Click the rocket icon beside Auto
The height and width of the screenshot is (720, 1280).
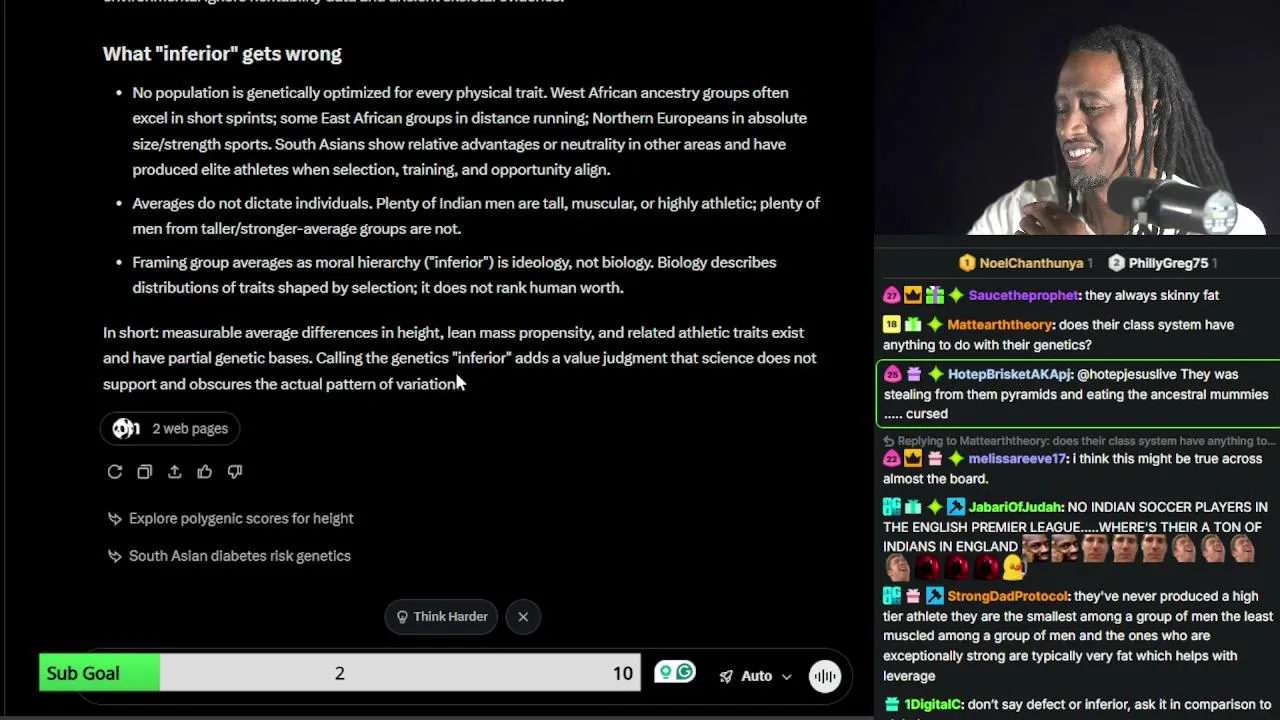tap(726, 676)
